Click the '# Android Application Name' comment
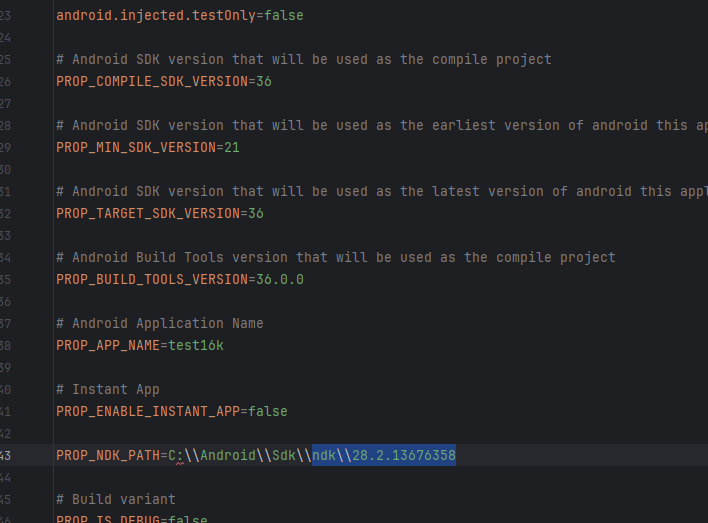Viewport: 708px width, 523px height. pos(160,323)
